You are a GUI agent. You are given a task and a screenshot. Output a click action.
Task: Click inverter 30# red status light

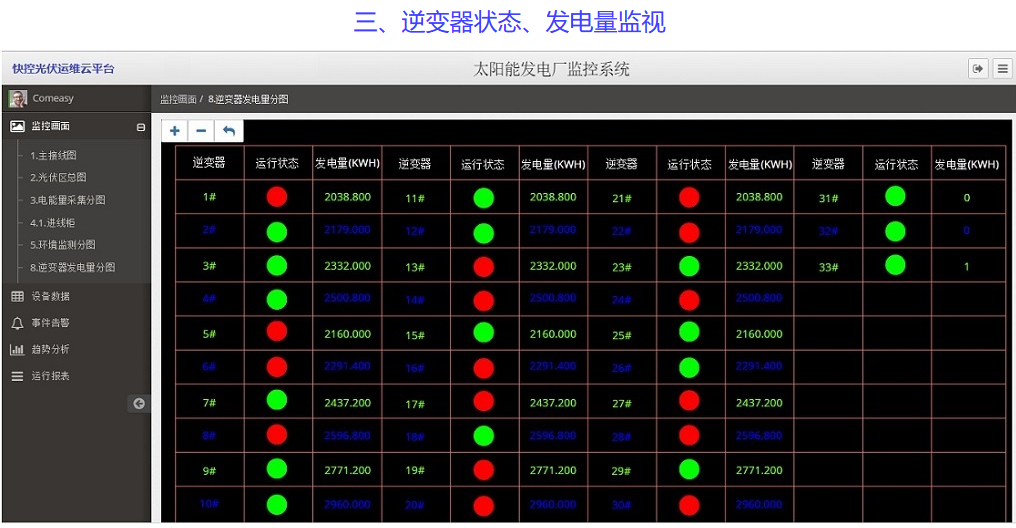click(689, 505)
